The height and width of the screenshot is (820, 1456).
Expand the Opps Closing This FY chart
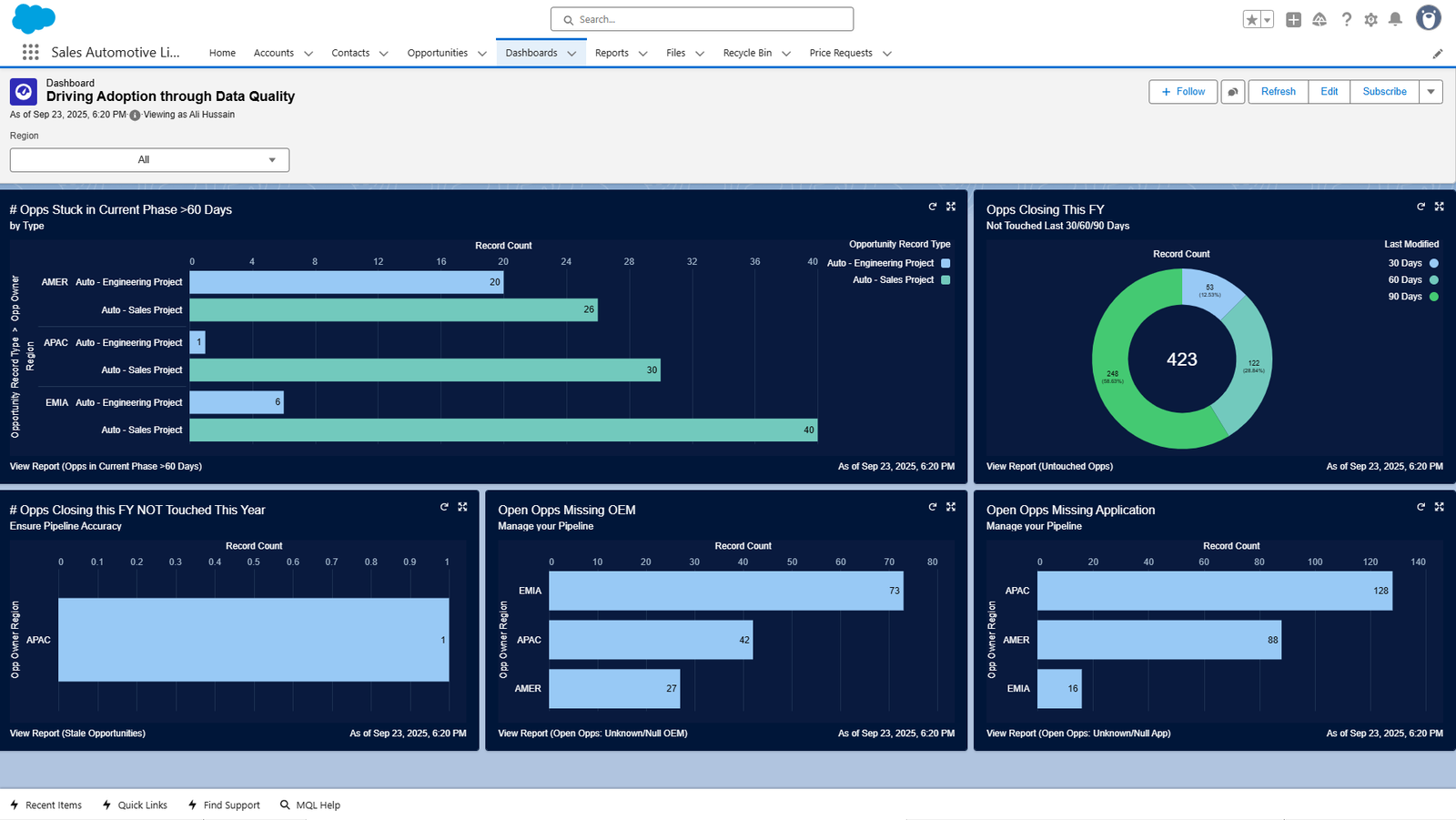point(1439,207)
